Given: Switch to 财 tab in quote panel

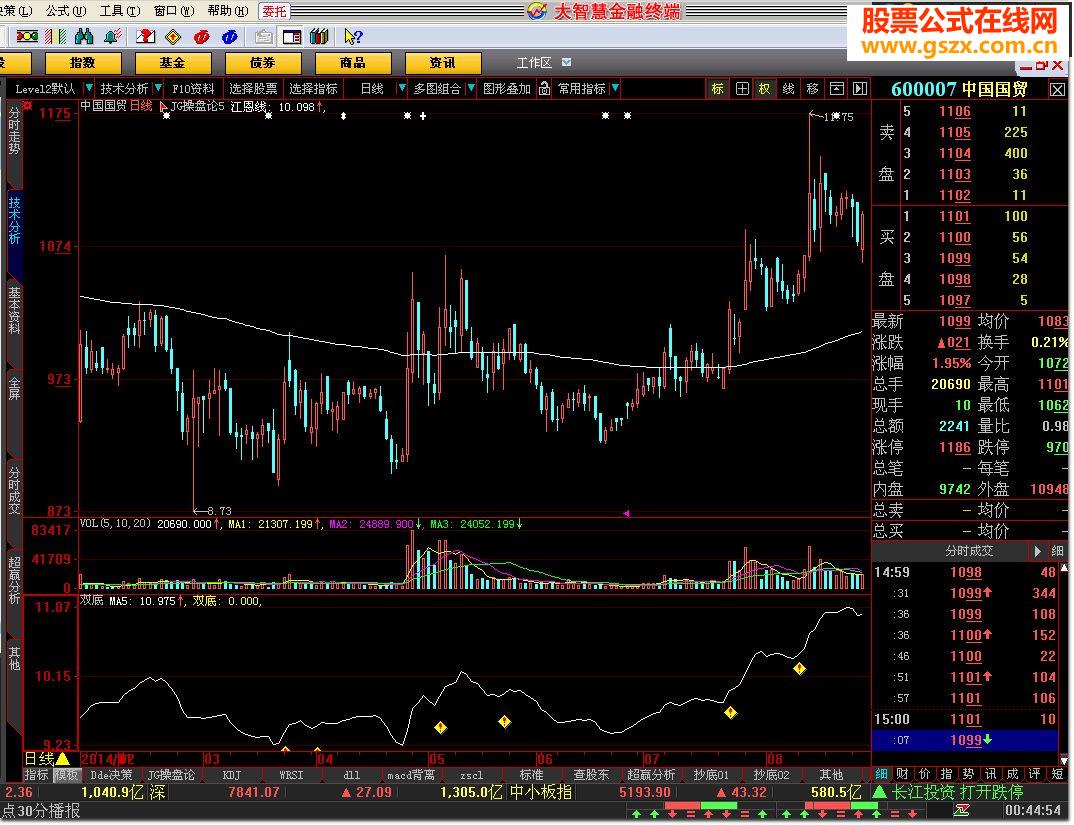Looking at the screenshot, I should [903, 774].
